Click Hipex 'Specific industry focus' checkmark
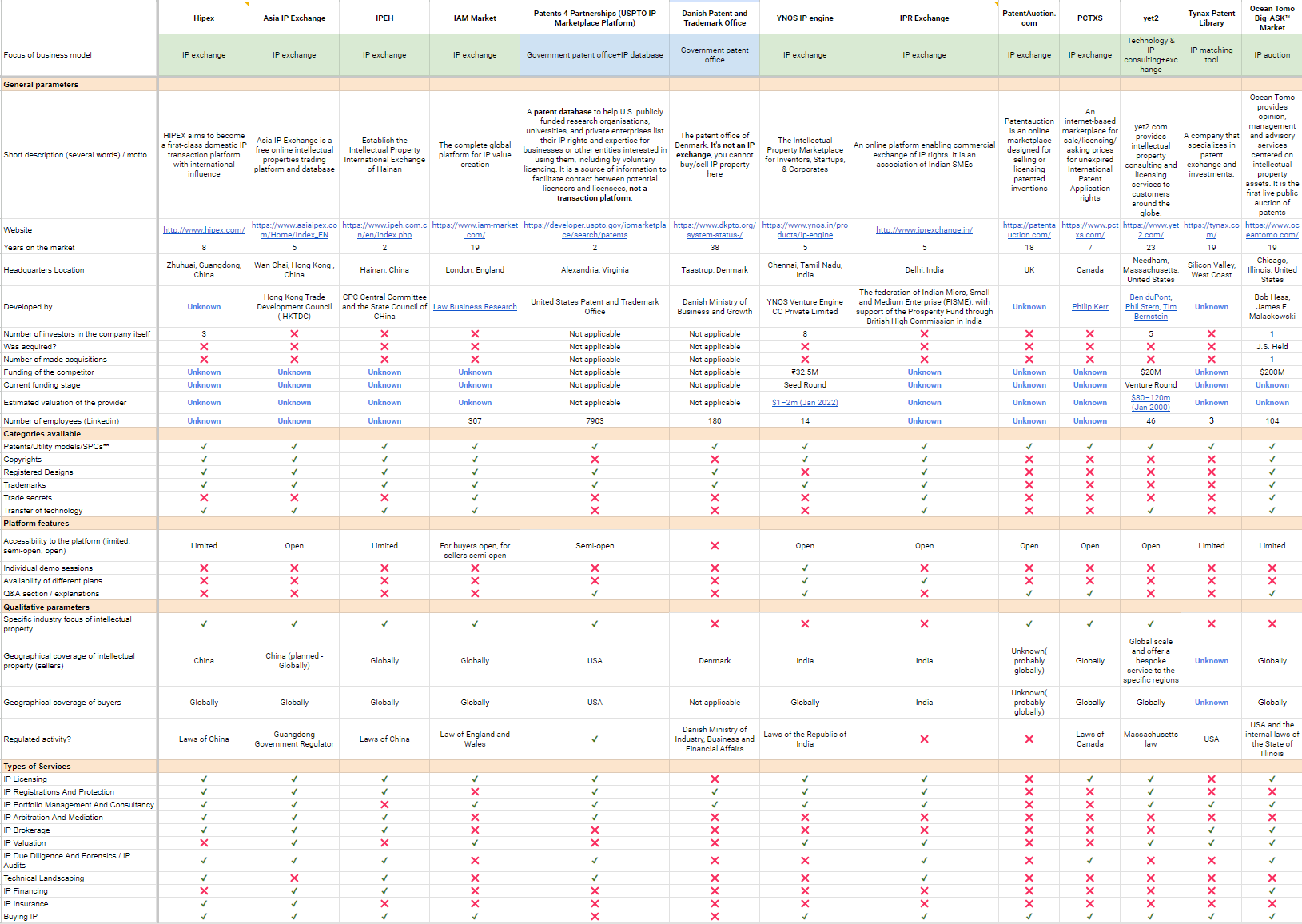The height and width of the screenshot is (924, 1302). coord(204,624)
